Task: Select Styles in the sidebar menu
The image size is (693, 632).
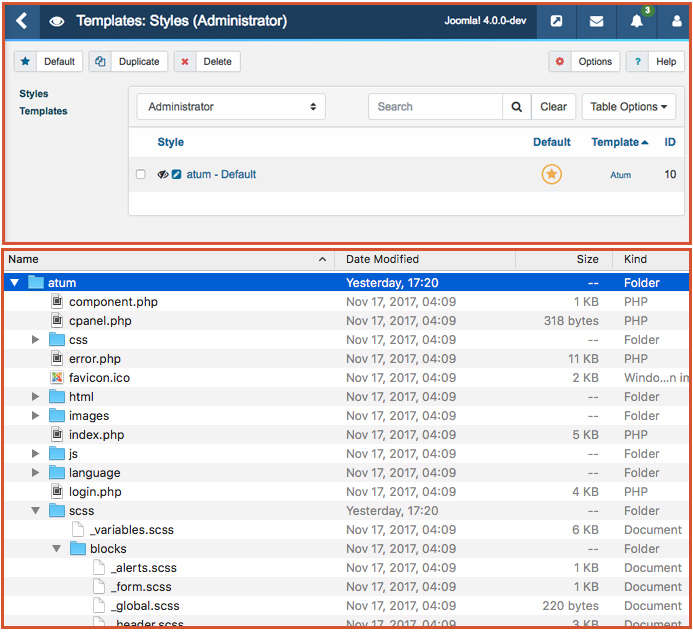Action: (x=33, y=94)
